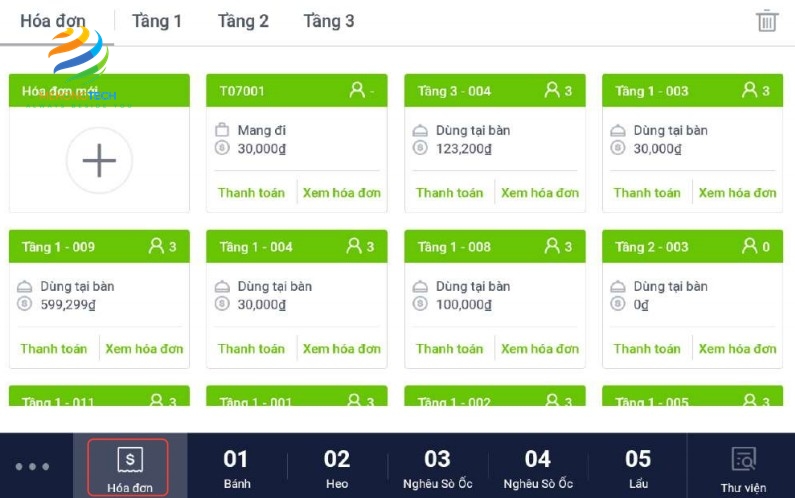Click the trash bin delete icon

[x=767, y=21]
